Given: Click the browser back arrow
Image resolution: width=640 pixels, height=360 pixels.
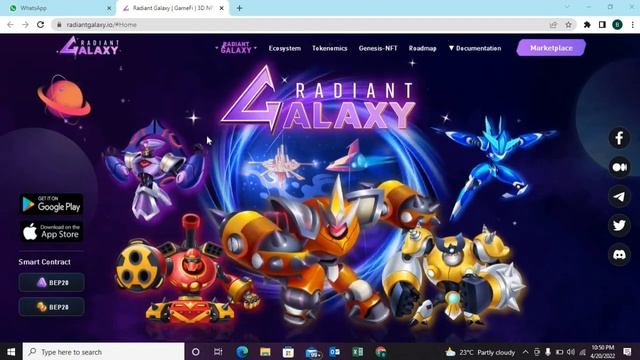Looking at the screenshot, I should pyautogui.click(x=10, y=24).
